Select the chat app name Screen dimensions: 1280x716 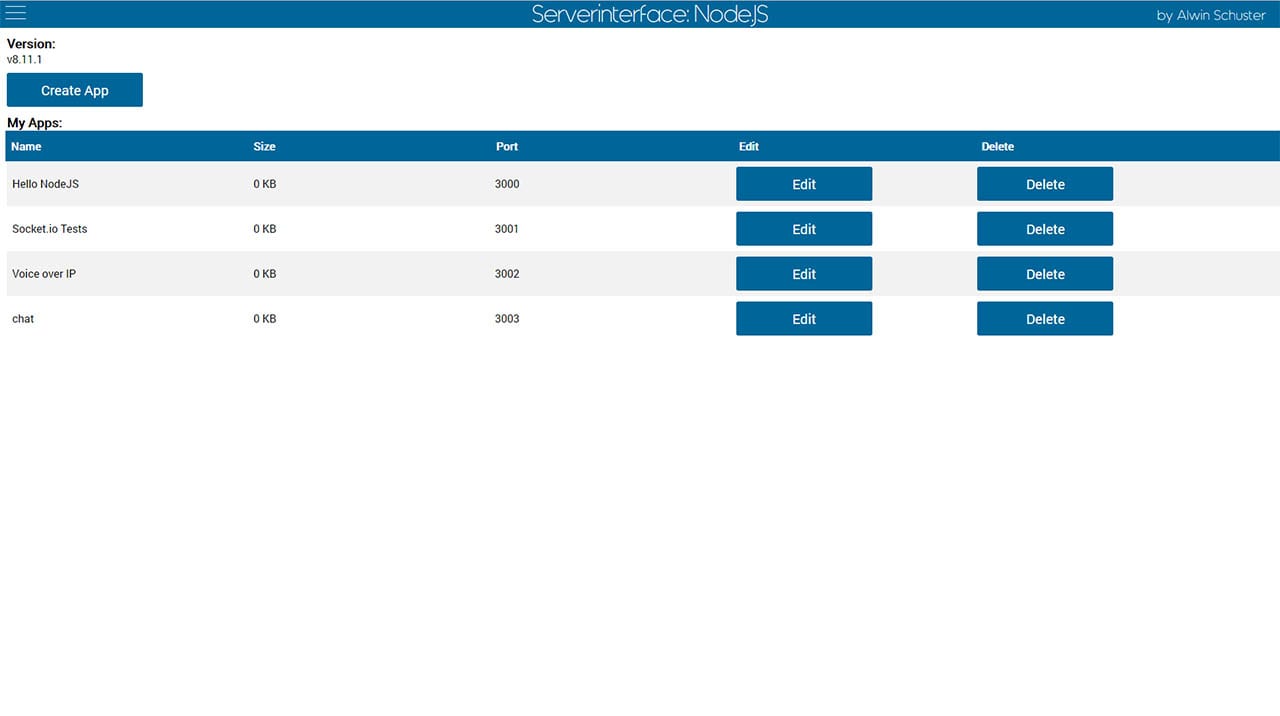click(23, 319)
